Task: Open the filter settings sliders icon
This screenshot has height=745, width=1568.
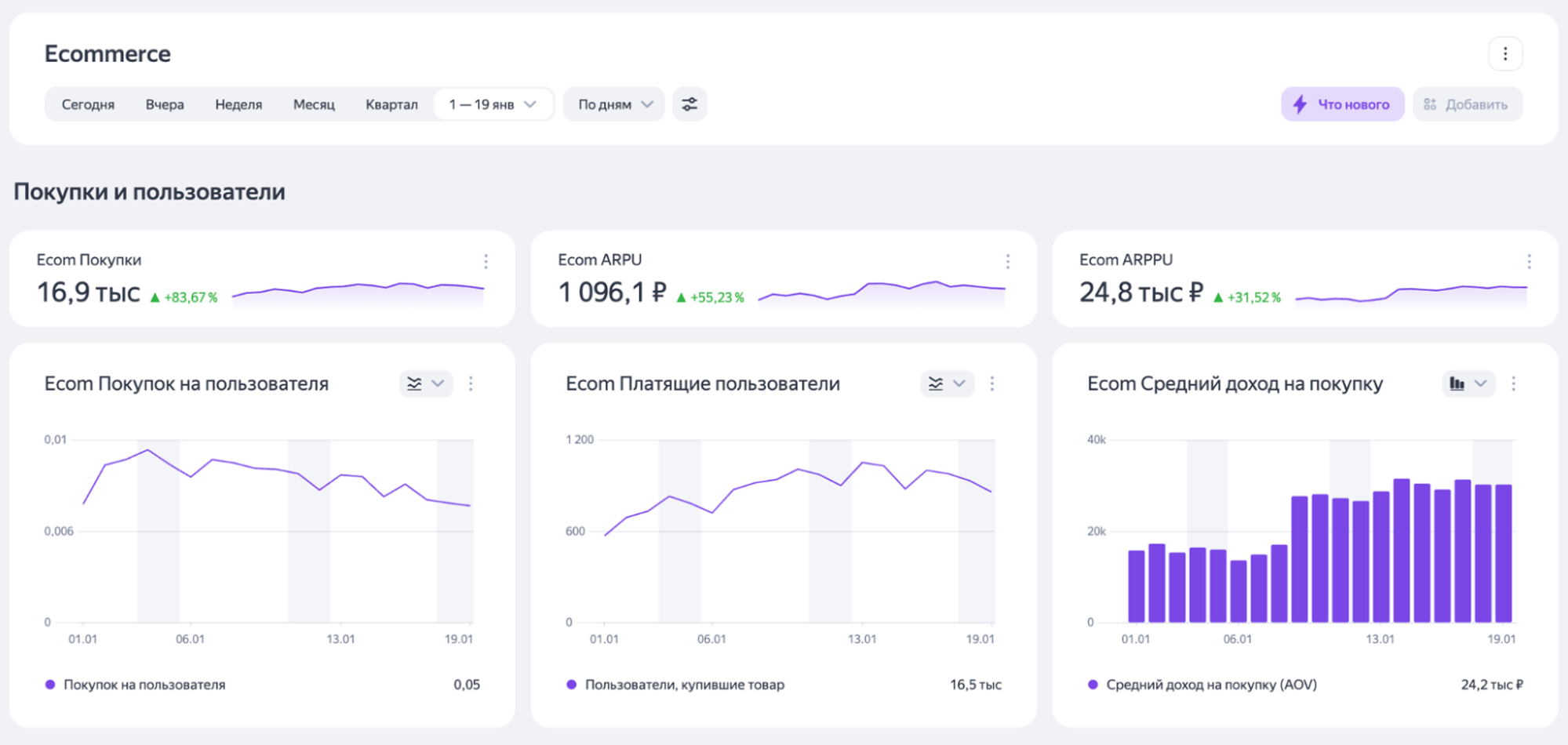Action: coord(689,104)
